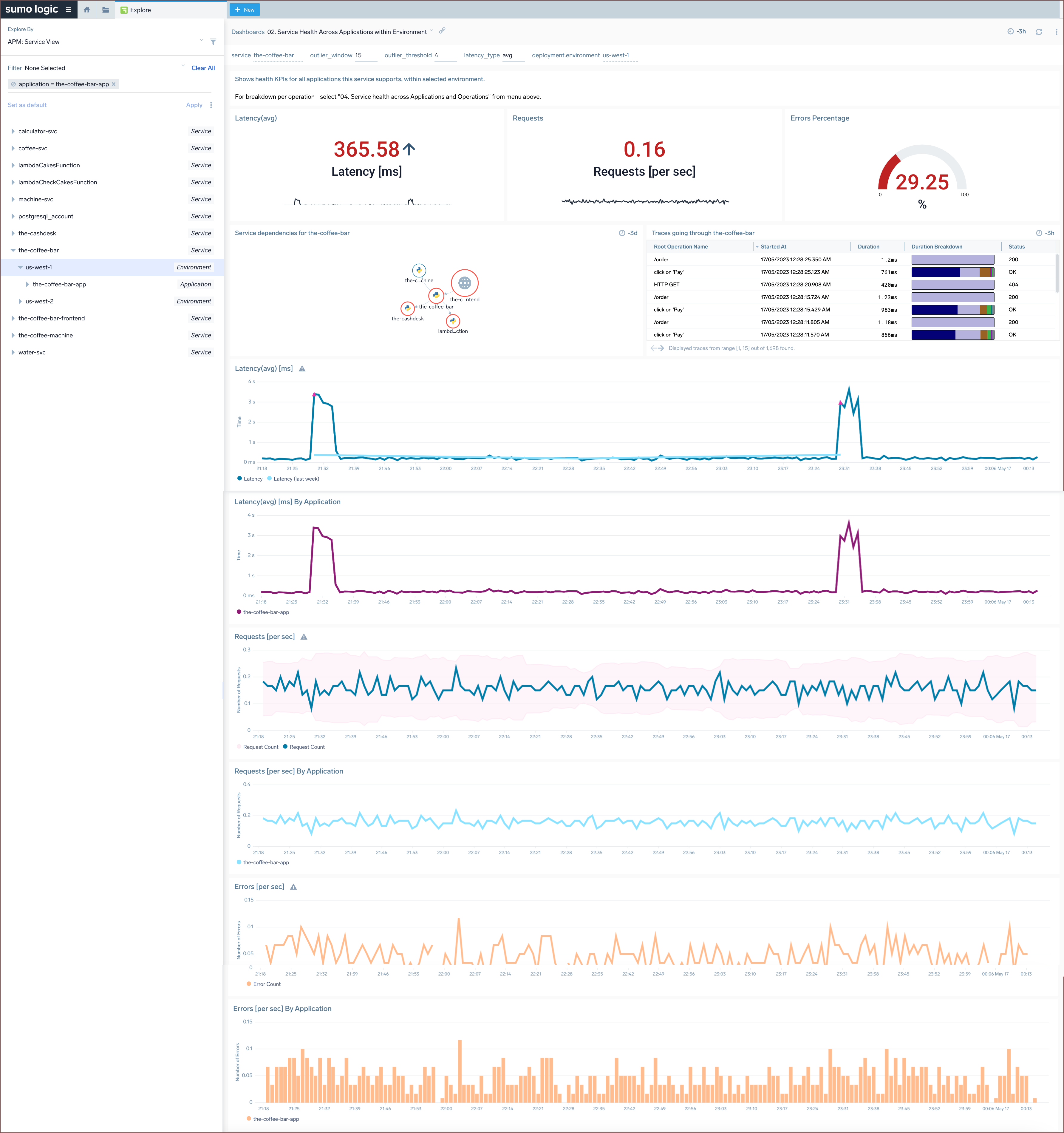This screenshot has width=1064, height=1133.
Task: Select water-svc service row
Action: pos(112,352)
